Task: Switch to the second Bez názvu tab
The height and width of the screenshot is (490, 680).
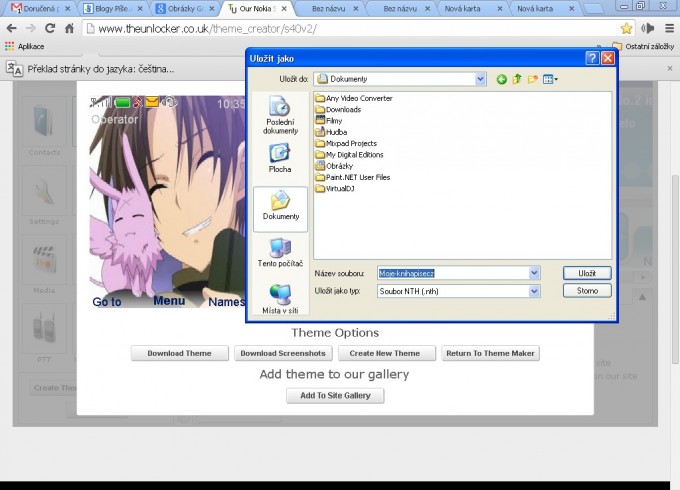Action: click(400, 8)
